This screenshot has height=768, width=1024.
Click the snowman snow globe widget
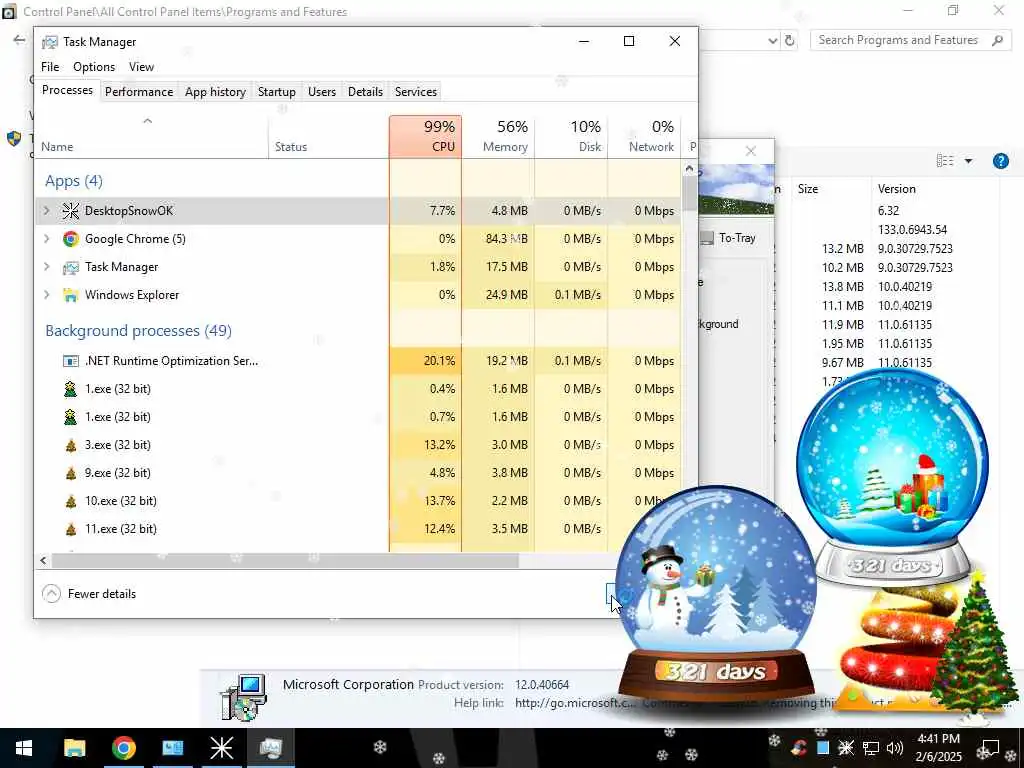click(716, 594)
